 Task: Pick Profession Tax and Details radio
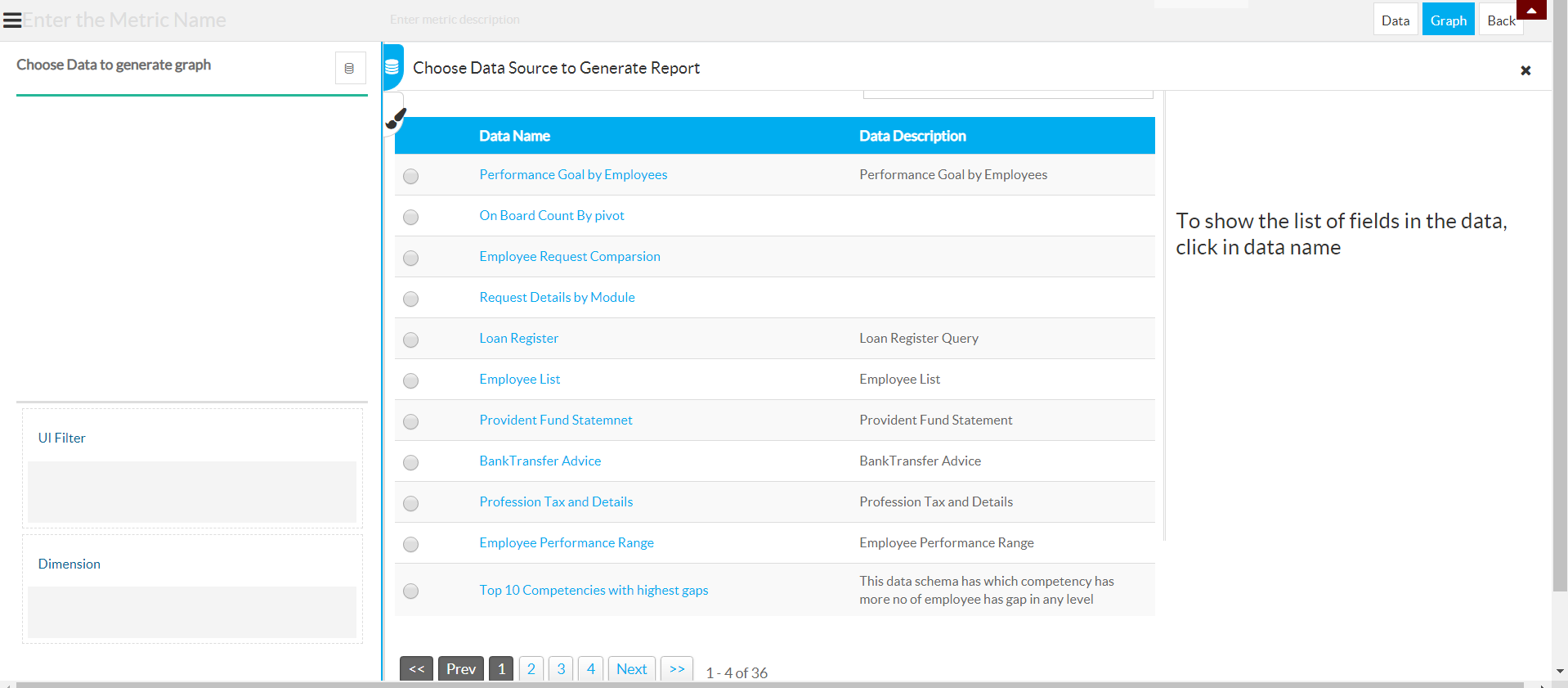[411, 503]
